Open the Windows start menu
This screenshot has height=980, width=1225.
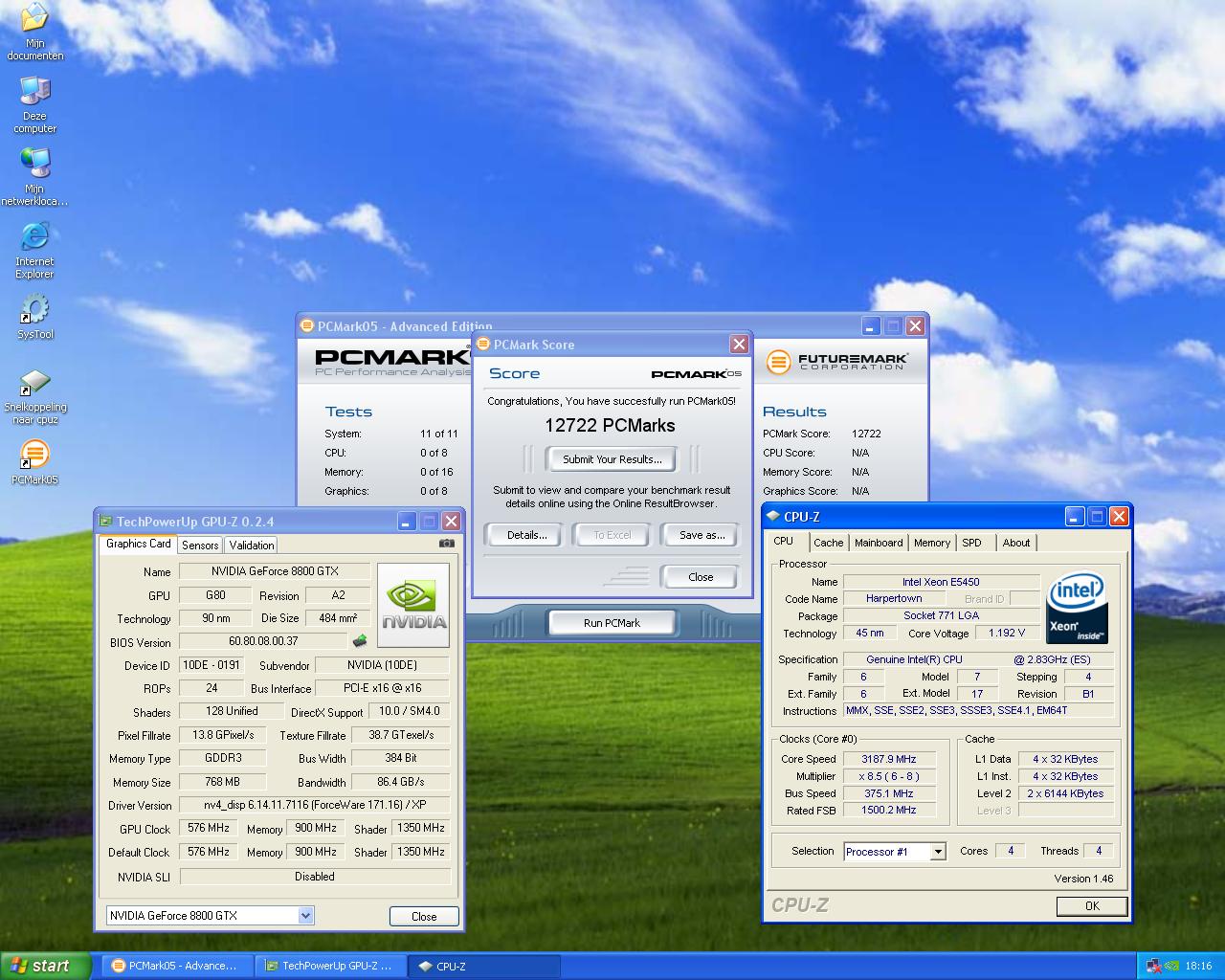coord(46,966)
